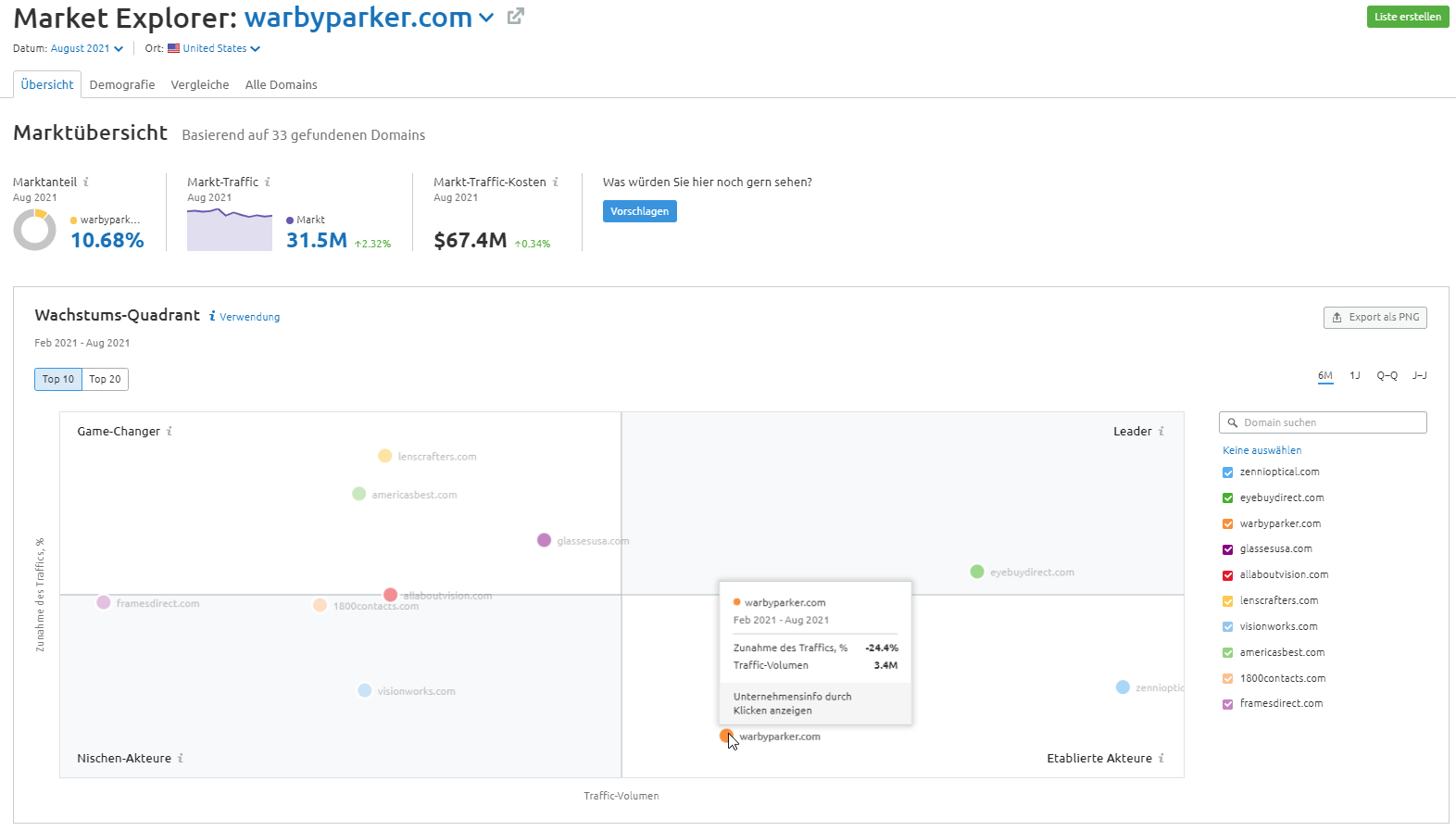Uncheck warbyparker.com in domain list
1456x831 pixels.
(x=1228, y=524)
